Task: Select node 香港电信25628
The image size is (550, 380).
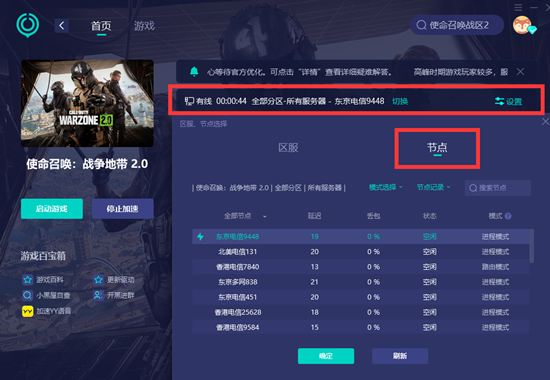Action: click(x=361, y=312)
